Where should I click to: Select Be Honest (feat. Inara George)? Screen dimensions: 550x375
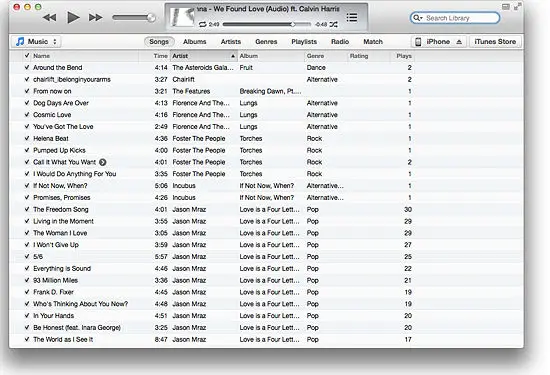click(77, 328)
